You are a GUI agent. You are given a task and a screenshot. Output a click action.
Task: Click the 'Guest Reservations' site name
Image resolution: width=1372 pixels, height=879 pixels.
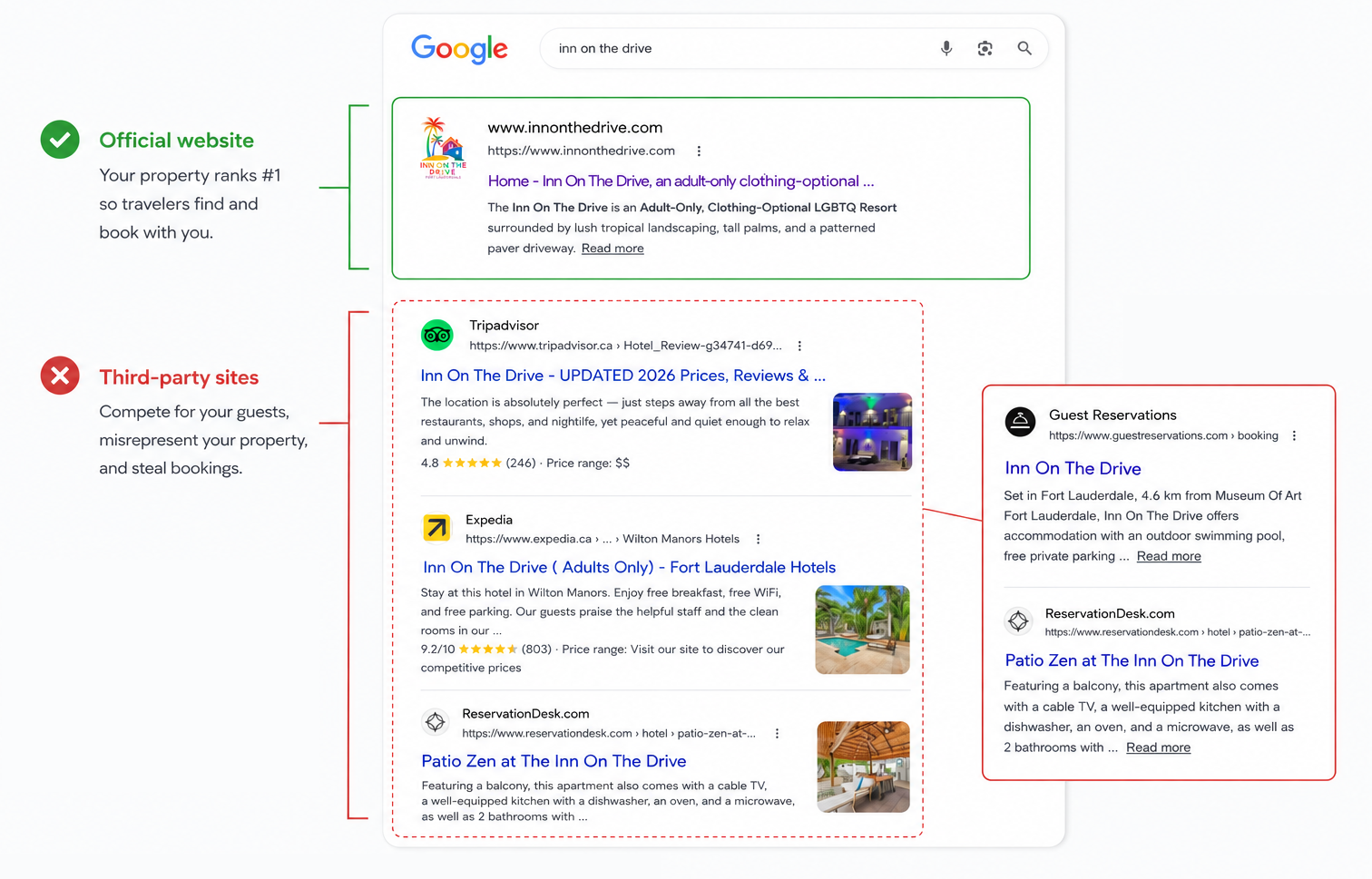point(1112,415)
